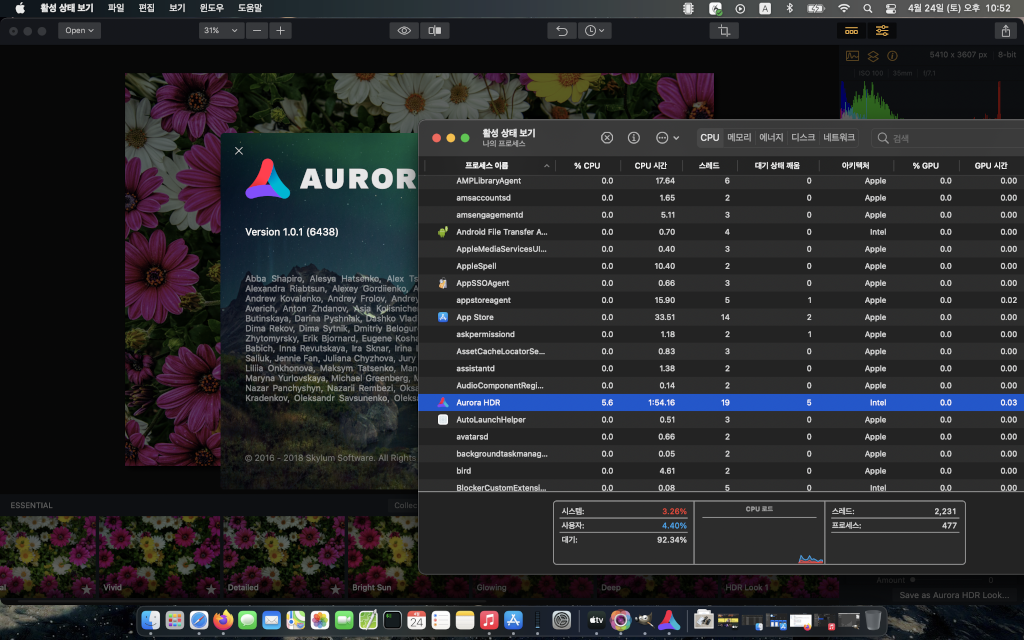Image resolution: width=1024 pixels, height=640 pixels.
Task: Open the 도움말 menu
Action: (249, 8)
